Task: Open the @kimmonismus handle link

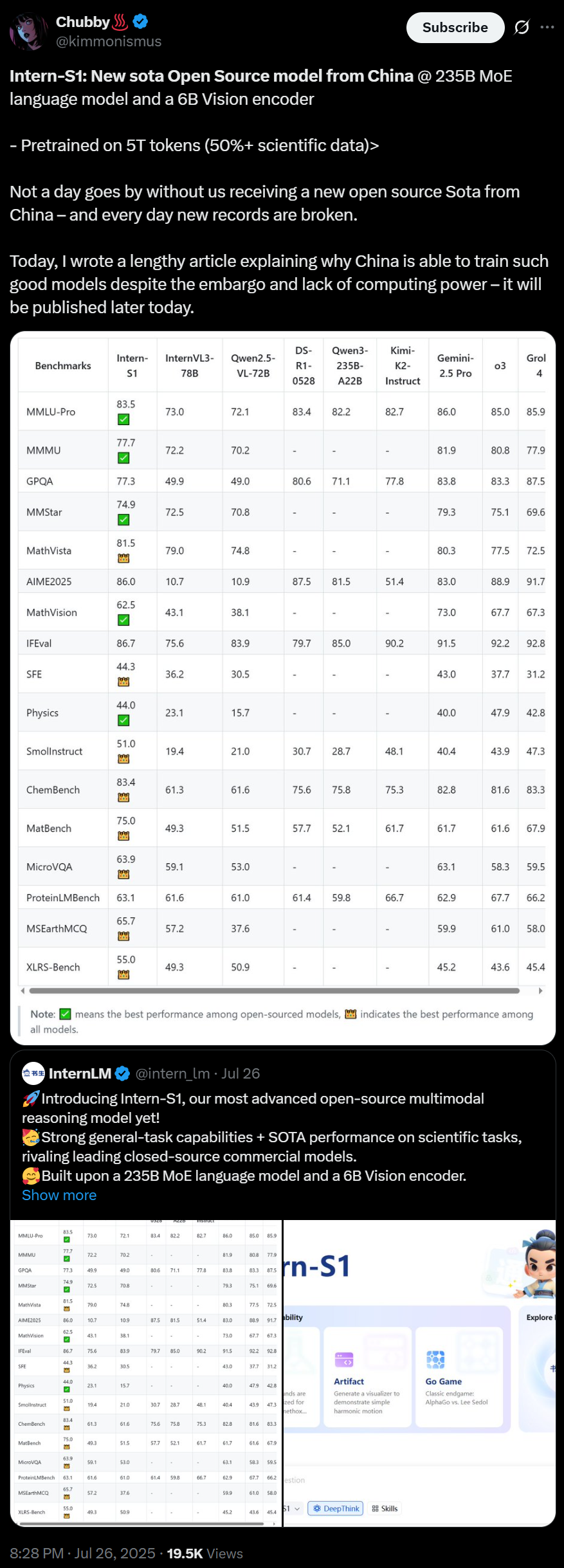Action: click(x=109, y=42)
